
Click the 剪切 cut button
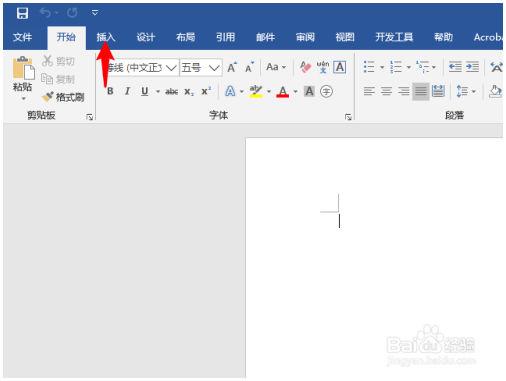click(59, 61)
